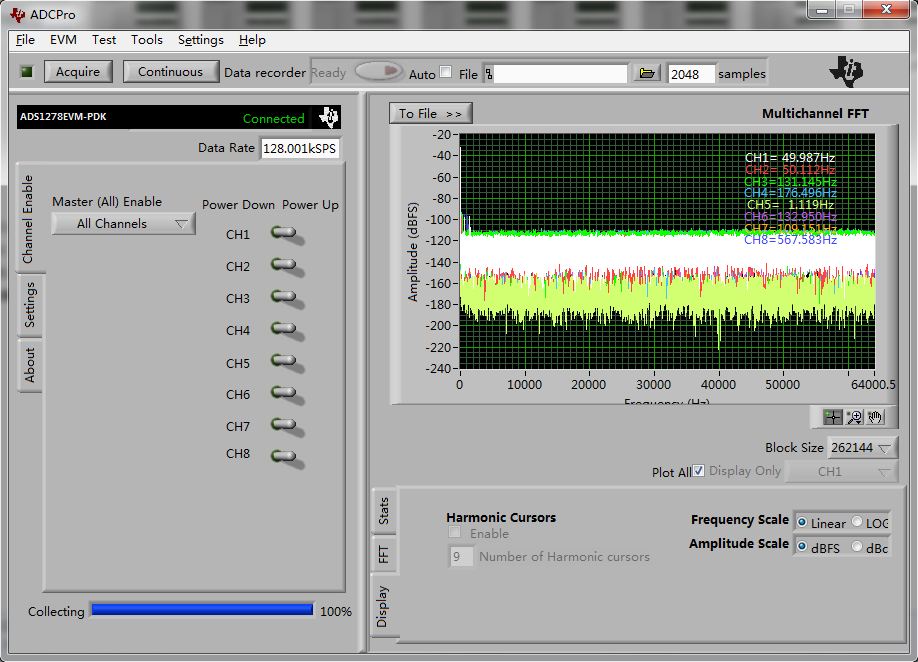Open the Tools menu
The image size is (918, 662).
[x=146, y=40]
